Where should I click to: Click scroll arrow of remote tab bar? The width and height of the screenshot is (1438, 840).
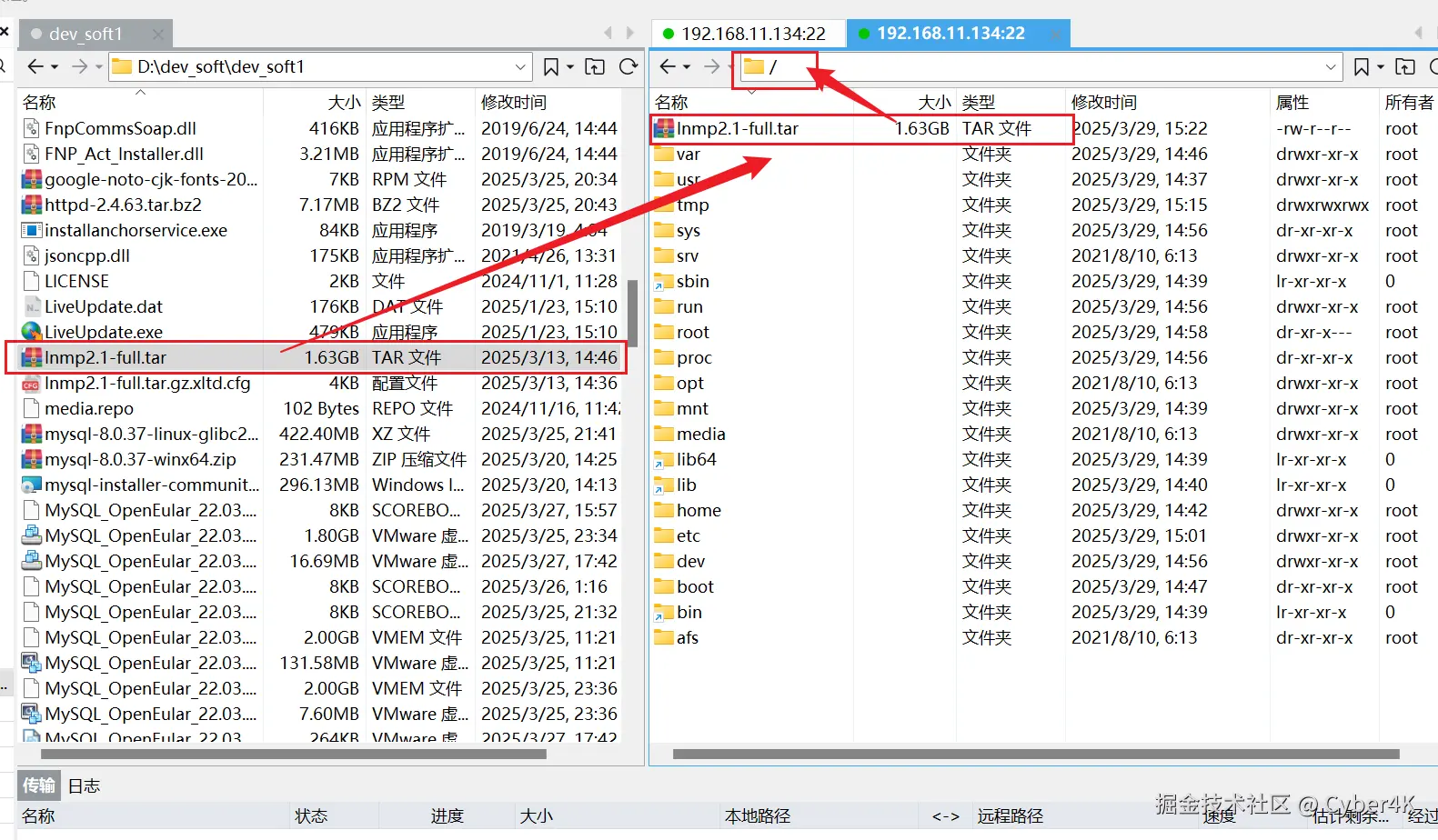tap(1418, 33)
